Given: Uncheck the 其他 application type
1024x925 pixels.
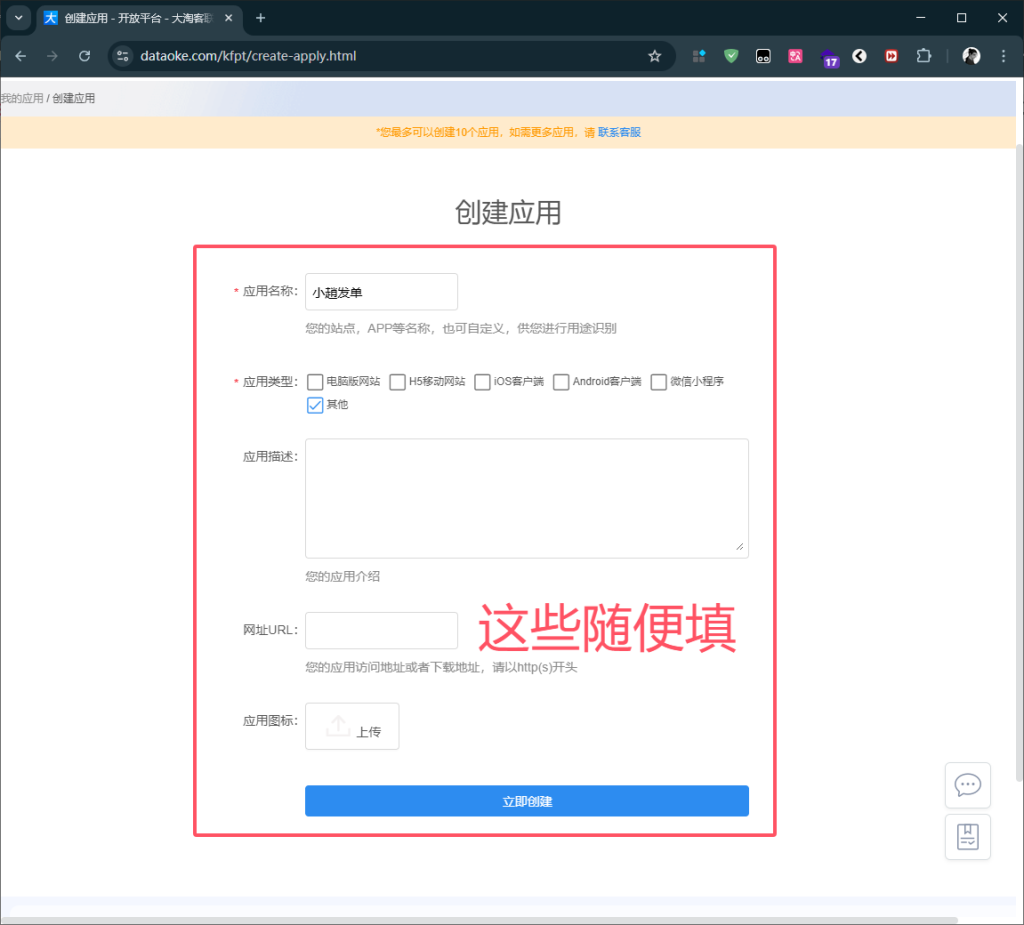Looking at the screenshot, I should click(314, 404).
